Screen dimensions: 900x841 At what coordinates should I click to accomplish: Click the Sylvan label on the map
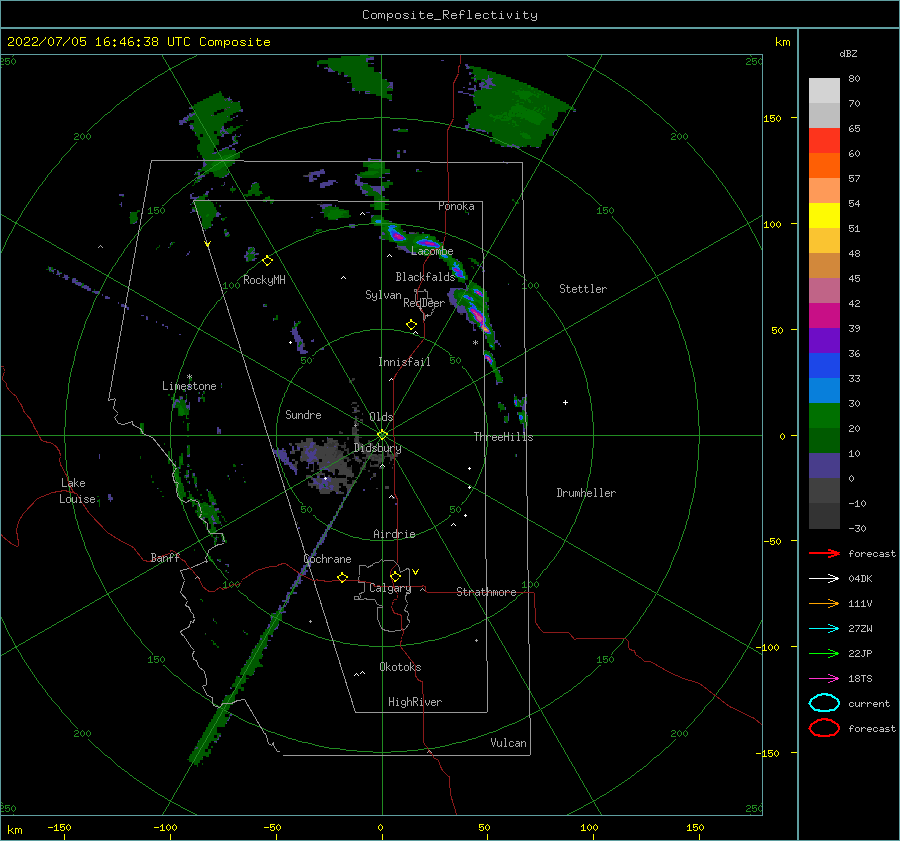coord(383,295)
